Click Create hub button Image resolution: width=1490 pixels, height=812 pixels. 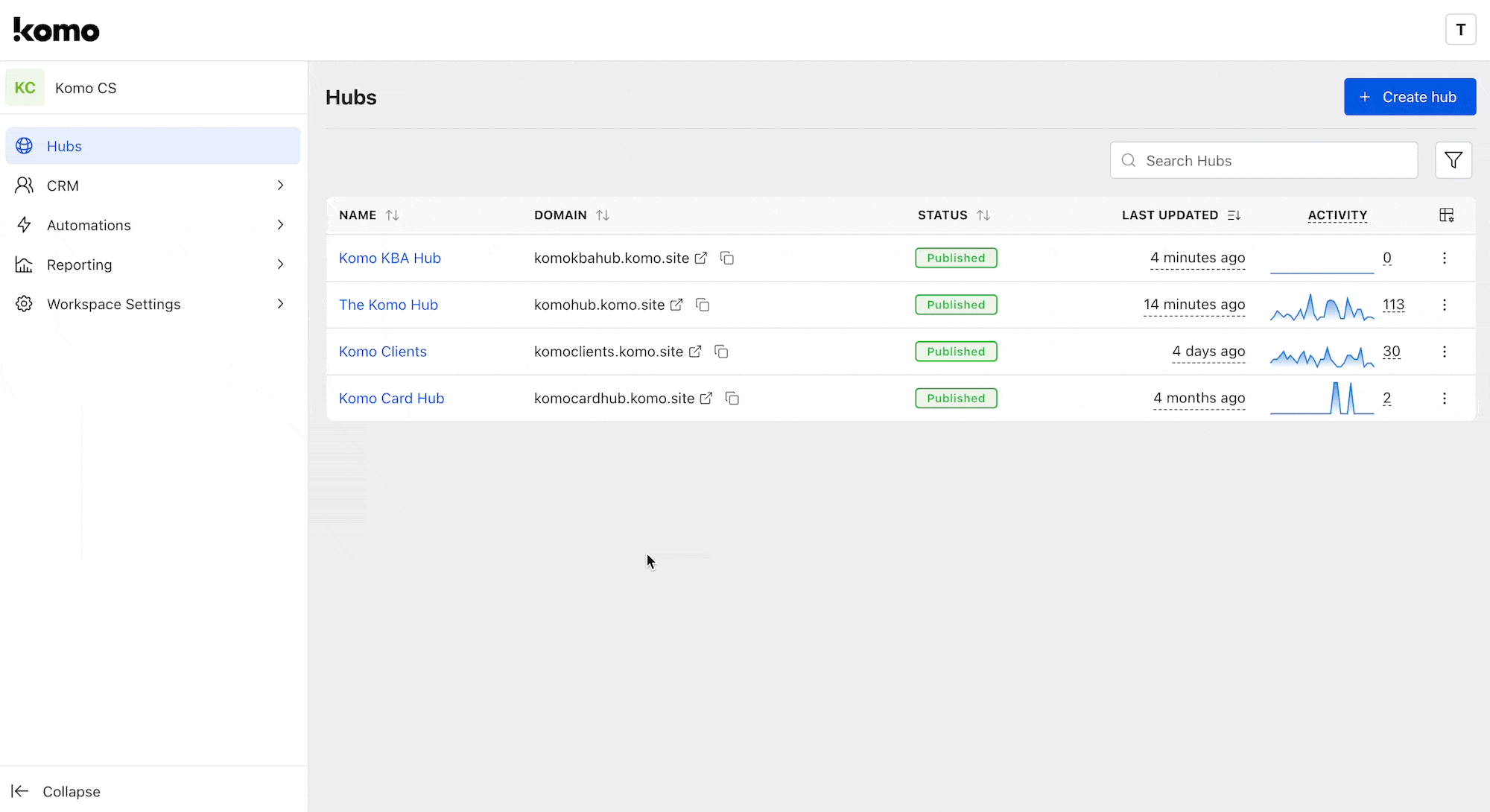(x=1410, y=96)
